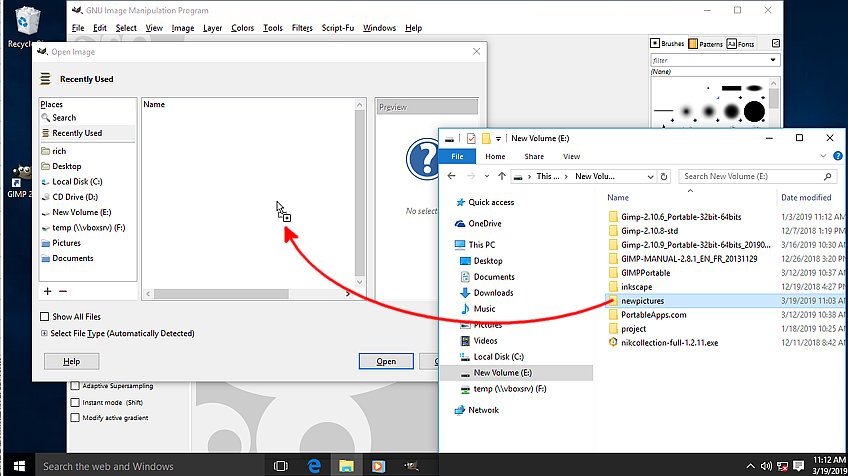848x476 pixels.
Task: Show hidden tray icons chevron
Action: coord(751,466)
